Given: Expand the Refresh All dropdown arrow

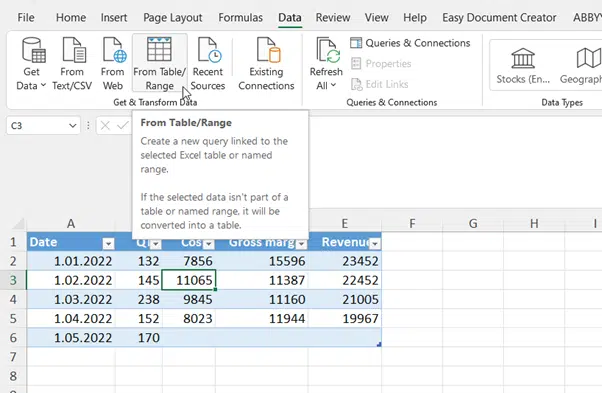Looking at the screenshot, I should point(333,85).
